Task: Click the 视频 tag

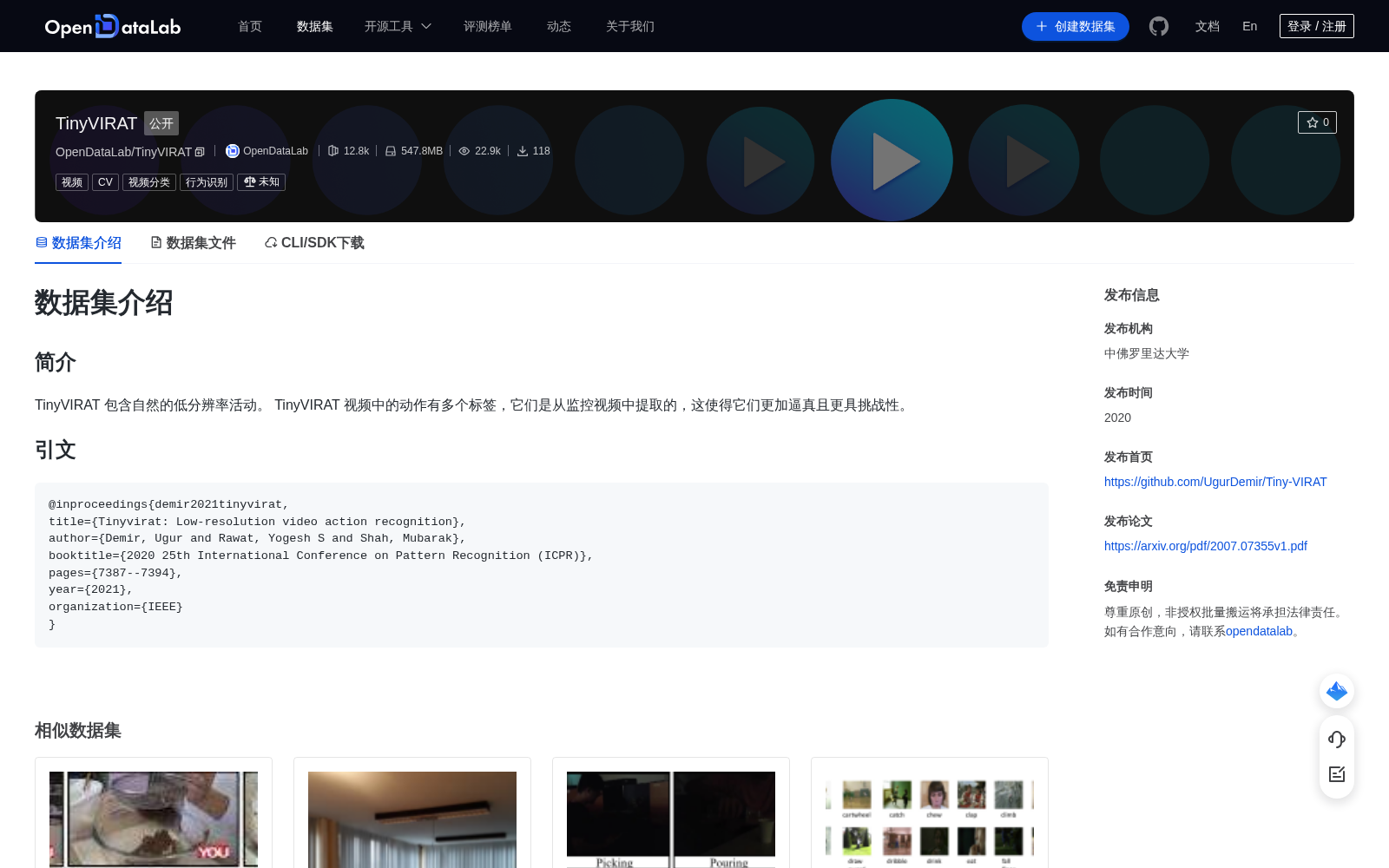Action: tap(72, 182)
